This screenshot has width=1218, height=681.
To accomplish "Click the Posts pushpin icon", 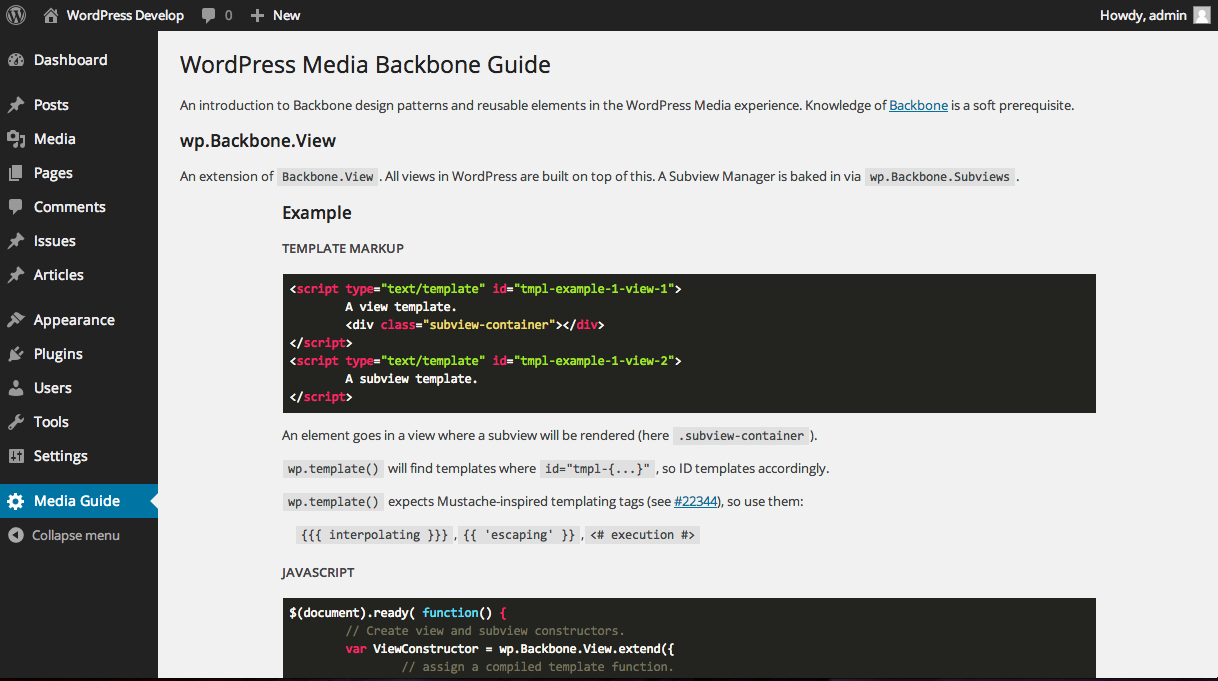I will click(16, 105).
